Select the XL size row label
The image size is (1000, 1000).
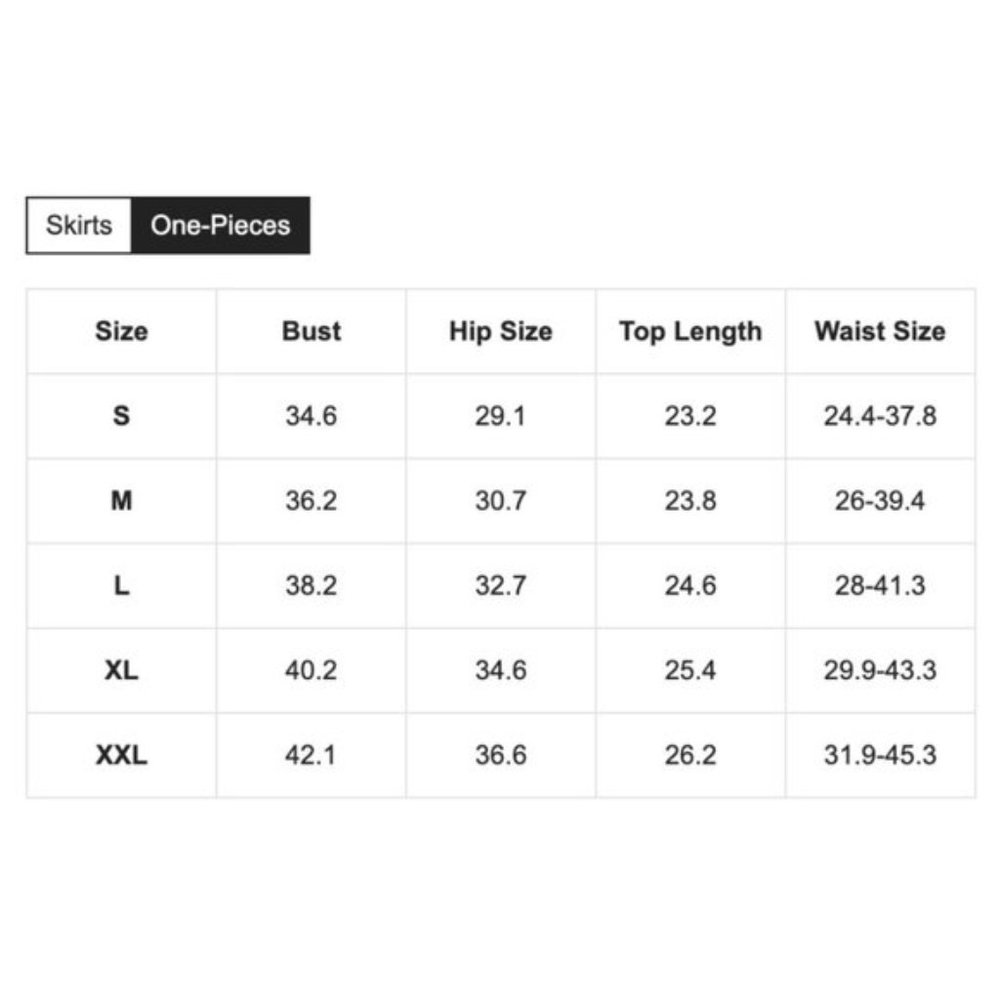(x=121, y=670)
